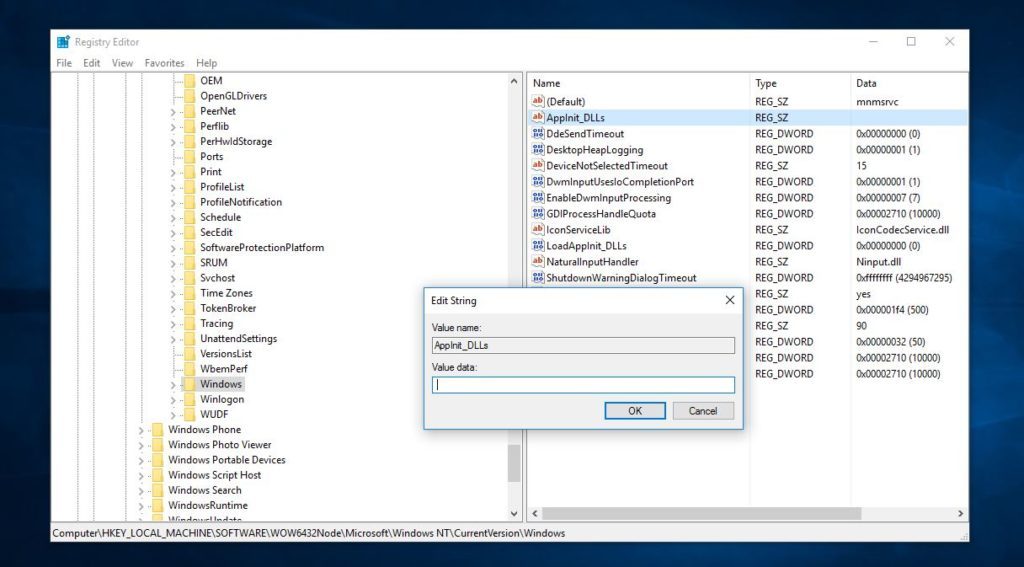Expand the Perflib key
The width and height of the screenshot is (1024, 567).
(173, 127)
